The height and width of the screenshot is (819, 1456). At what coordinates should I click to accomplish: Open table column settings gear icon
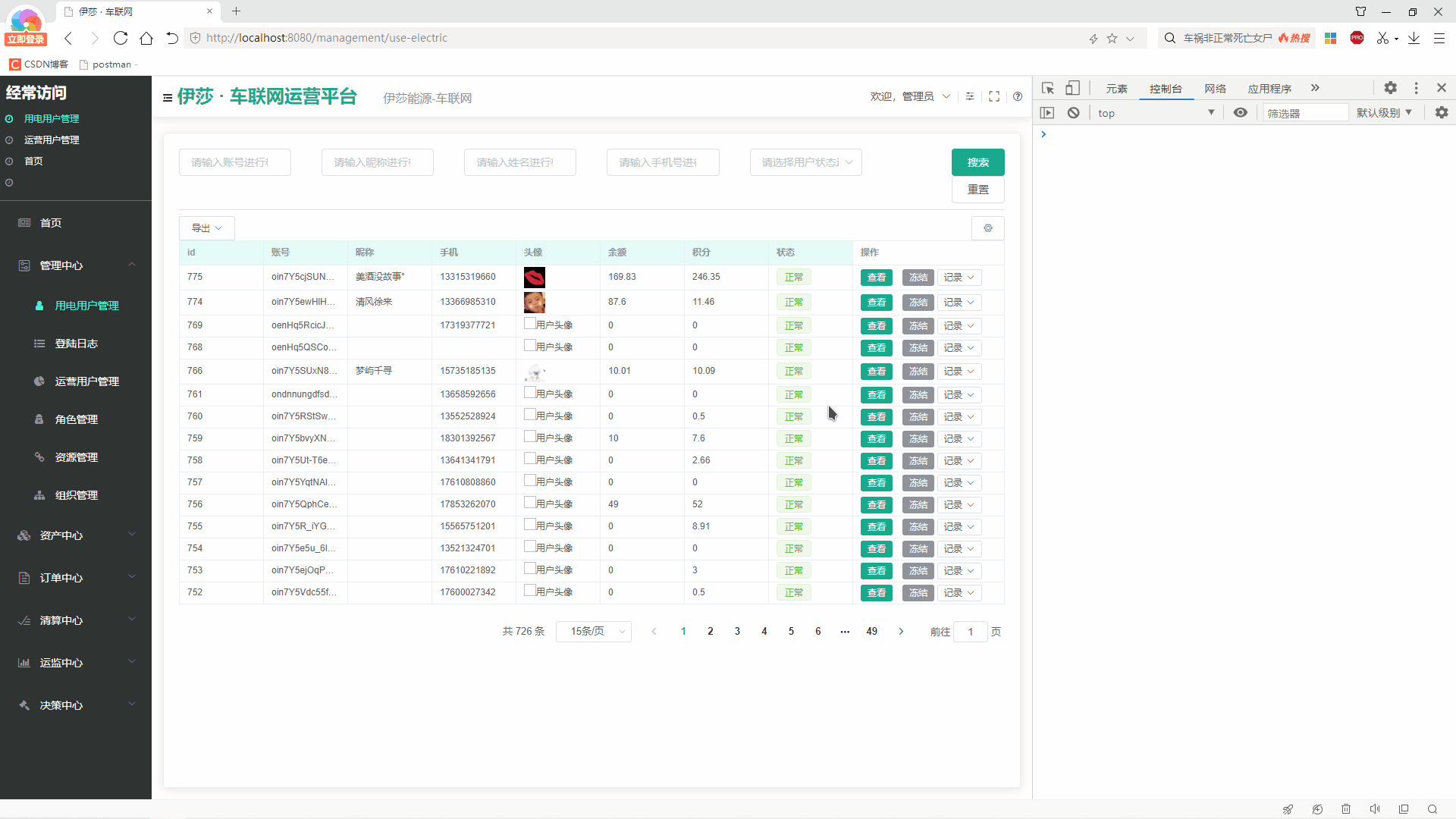click(987, 228)
